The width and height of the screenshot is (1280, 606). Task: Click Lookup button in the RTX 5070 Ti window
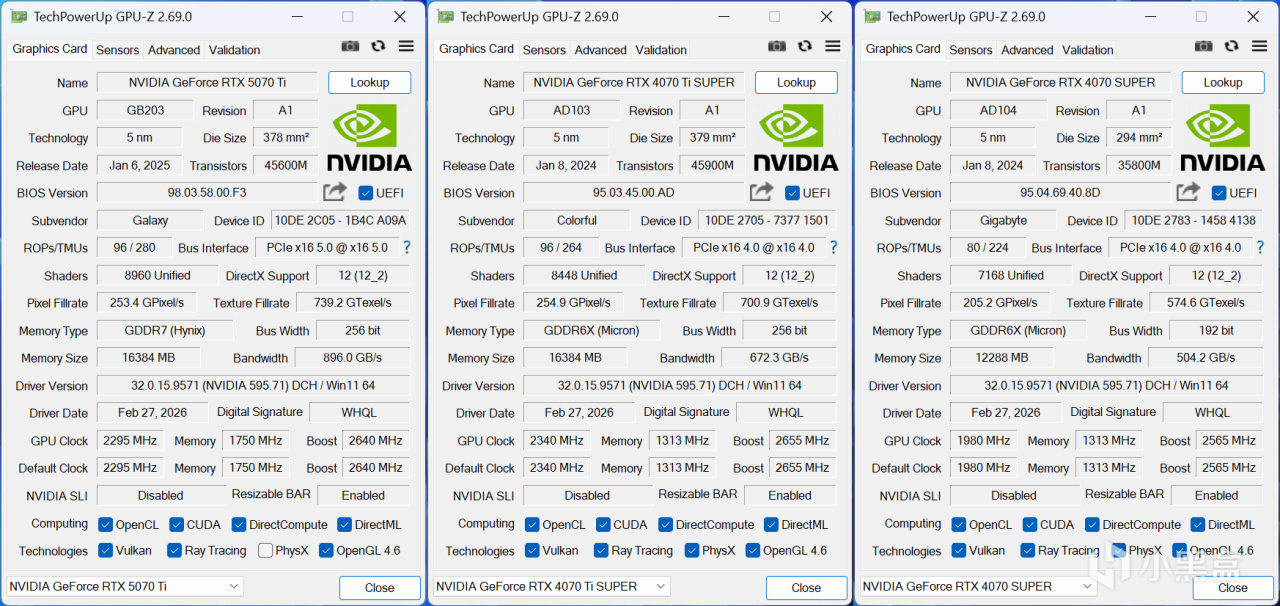click(x=369, y=82)
